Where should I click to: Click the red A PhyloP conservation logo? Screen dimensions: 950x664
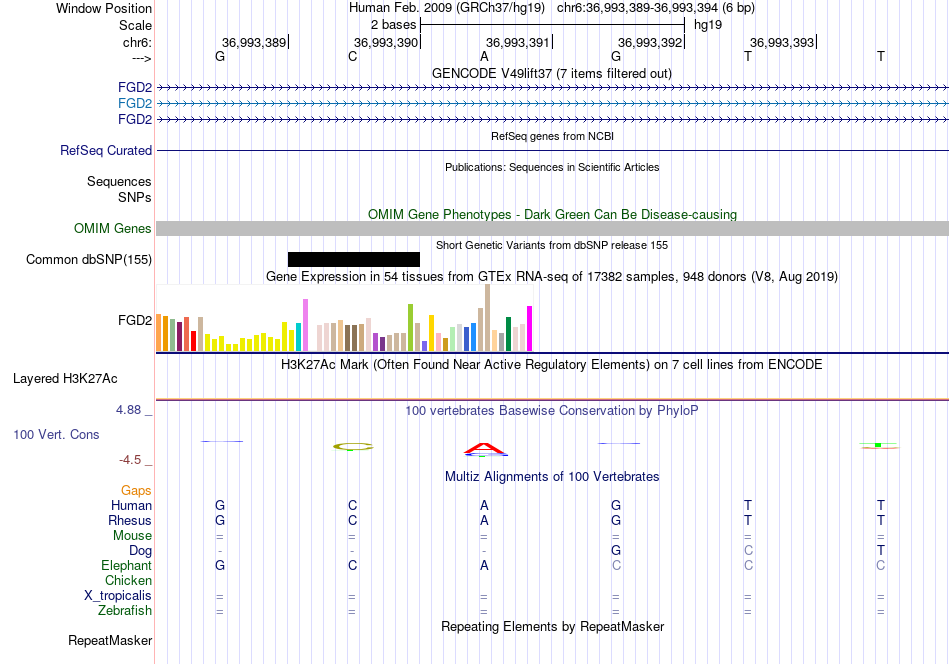[485, 450]
